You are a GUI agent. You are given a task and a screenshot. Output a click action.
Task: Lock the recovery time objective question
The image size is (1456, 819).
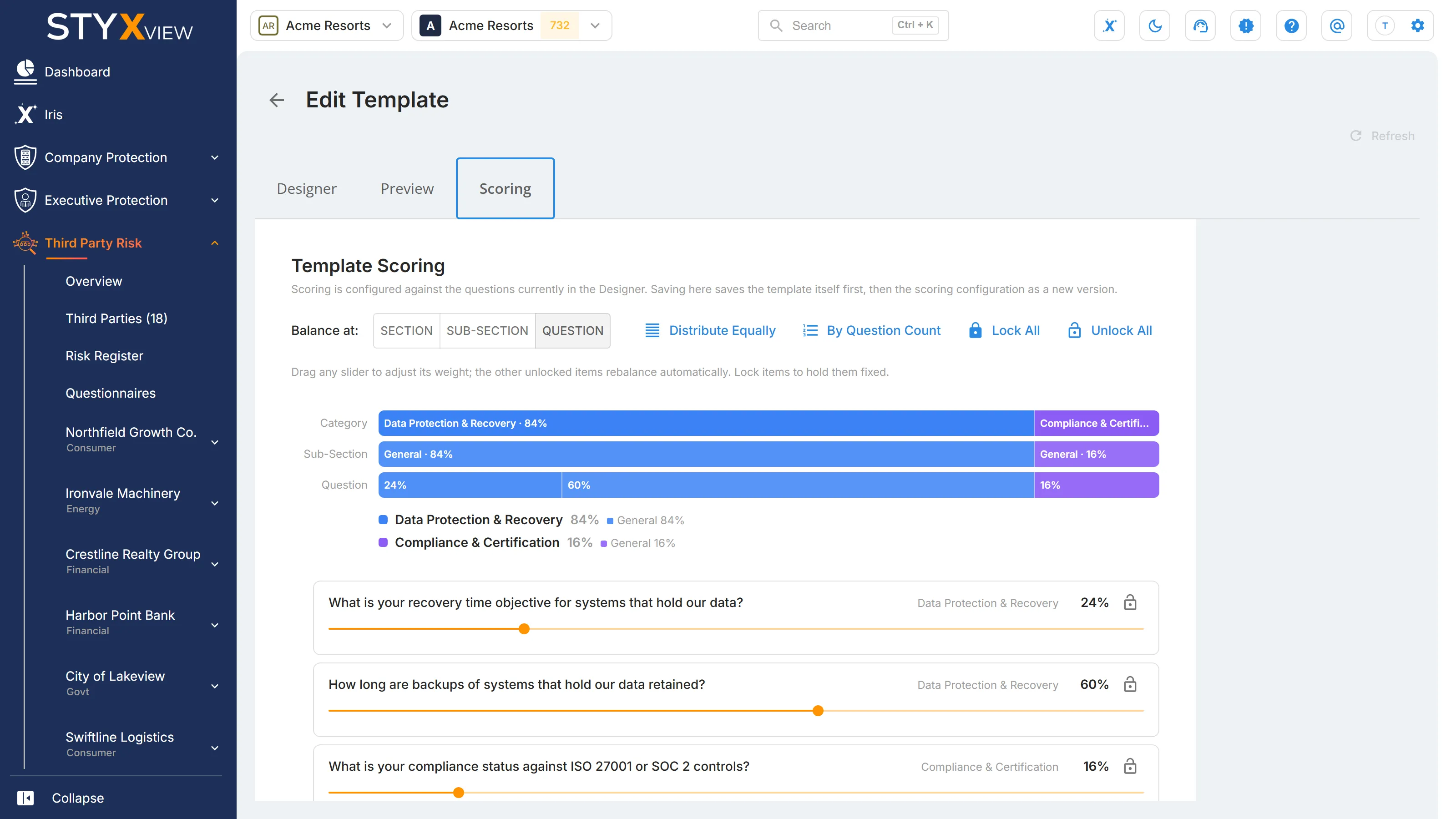coord(1130,602)
